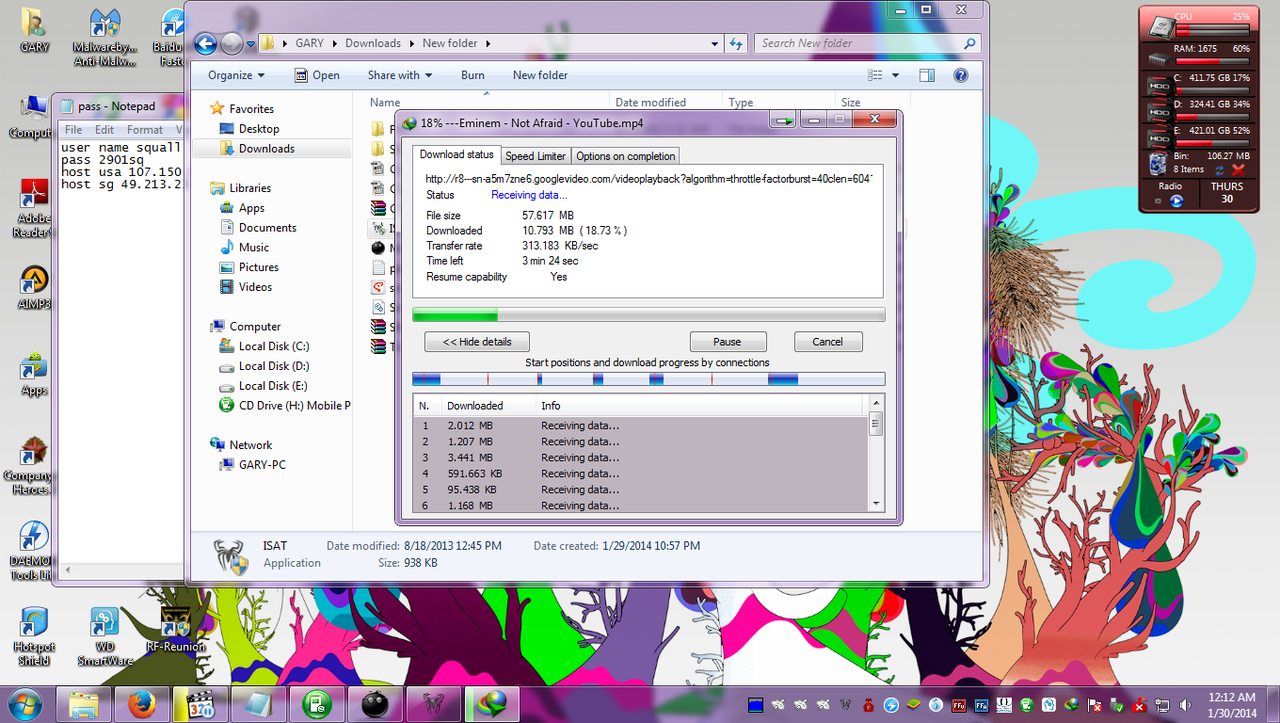The height and width of the screenshot is (723, 1280).
Task: Click the Forward arrow in Explorer
Action: click(x=231, y=43)
